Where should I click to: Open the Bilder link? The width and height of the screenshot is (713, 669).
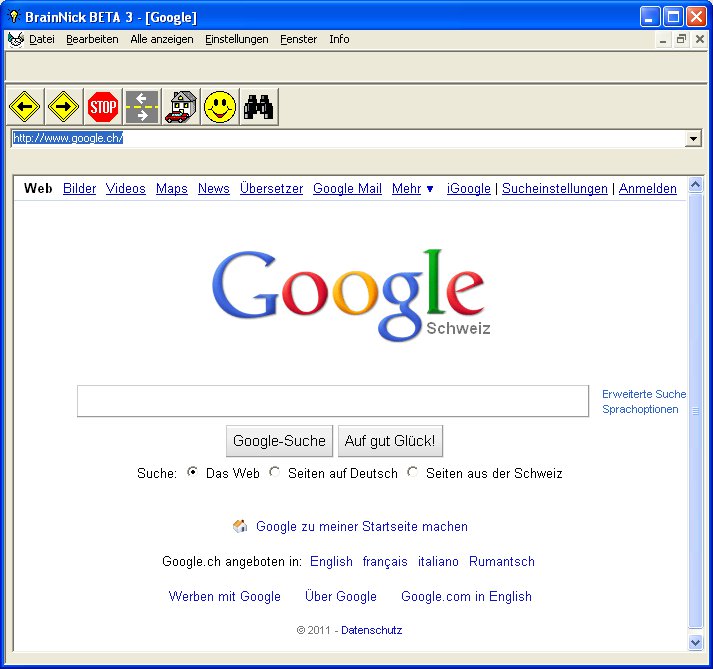point(80,188)
